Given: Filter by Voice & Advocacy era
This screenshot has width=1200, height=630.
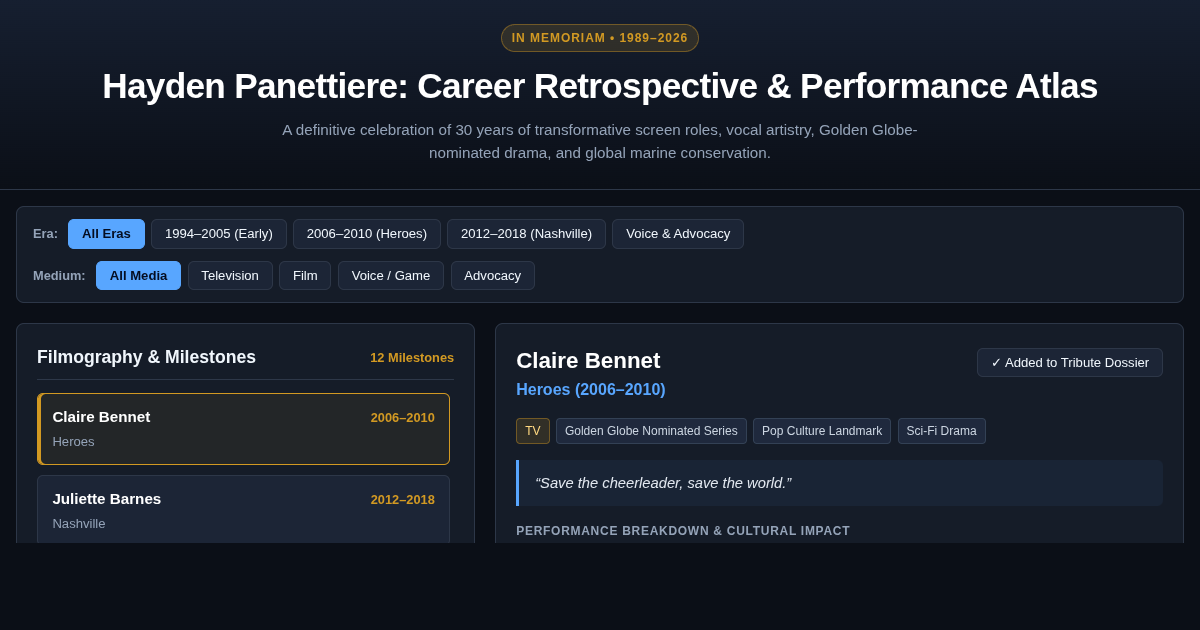Looking at the screenshot, I should point(678,234).
